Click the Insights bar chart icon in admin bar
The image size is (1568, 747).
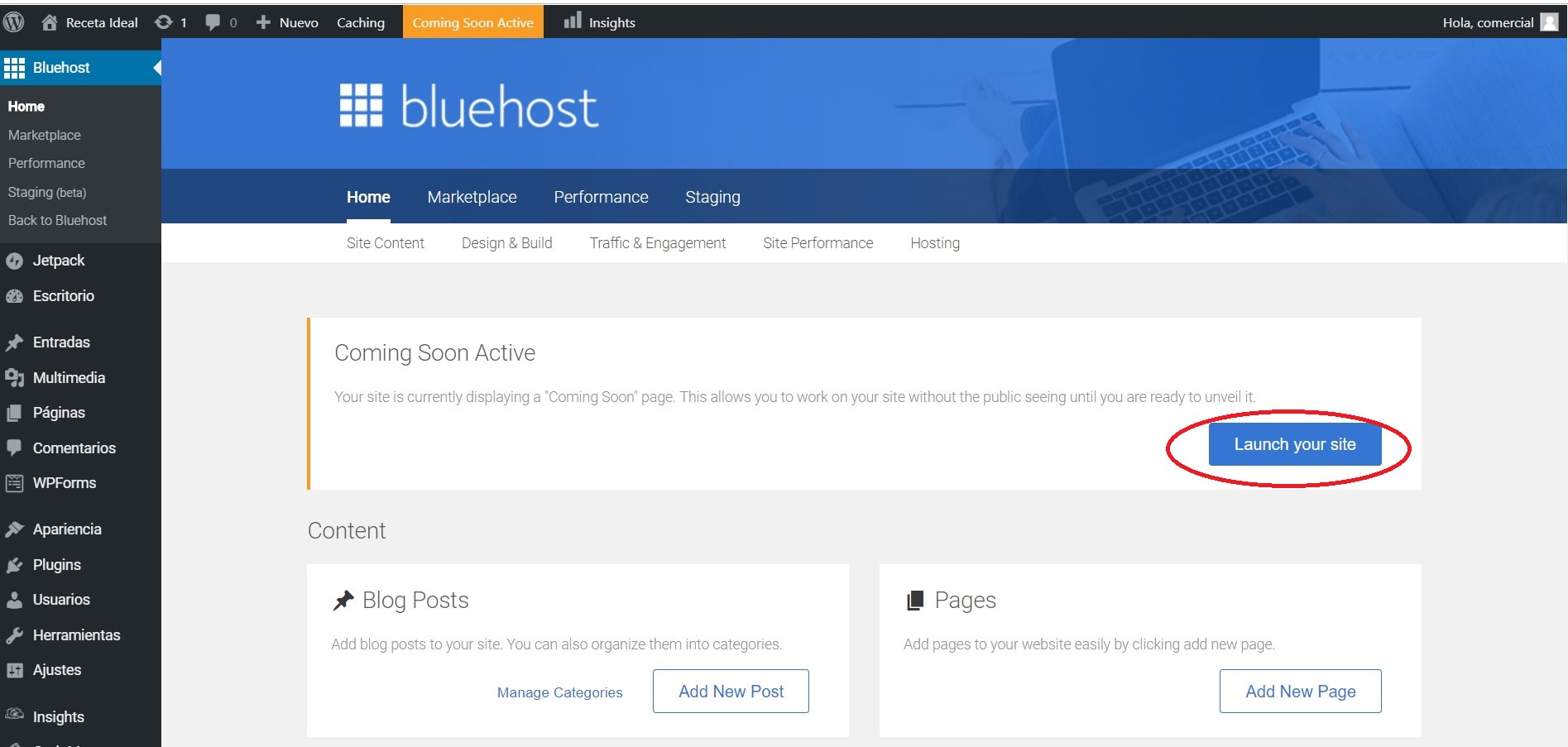coord(573,22)
